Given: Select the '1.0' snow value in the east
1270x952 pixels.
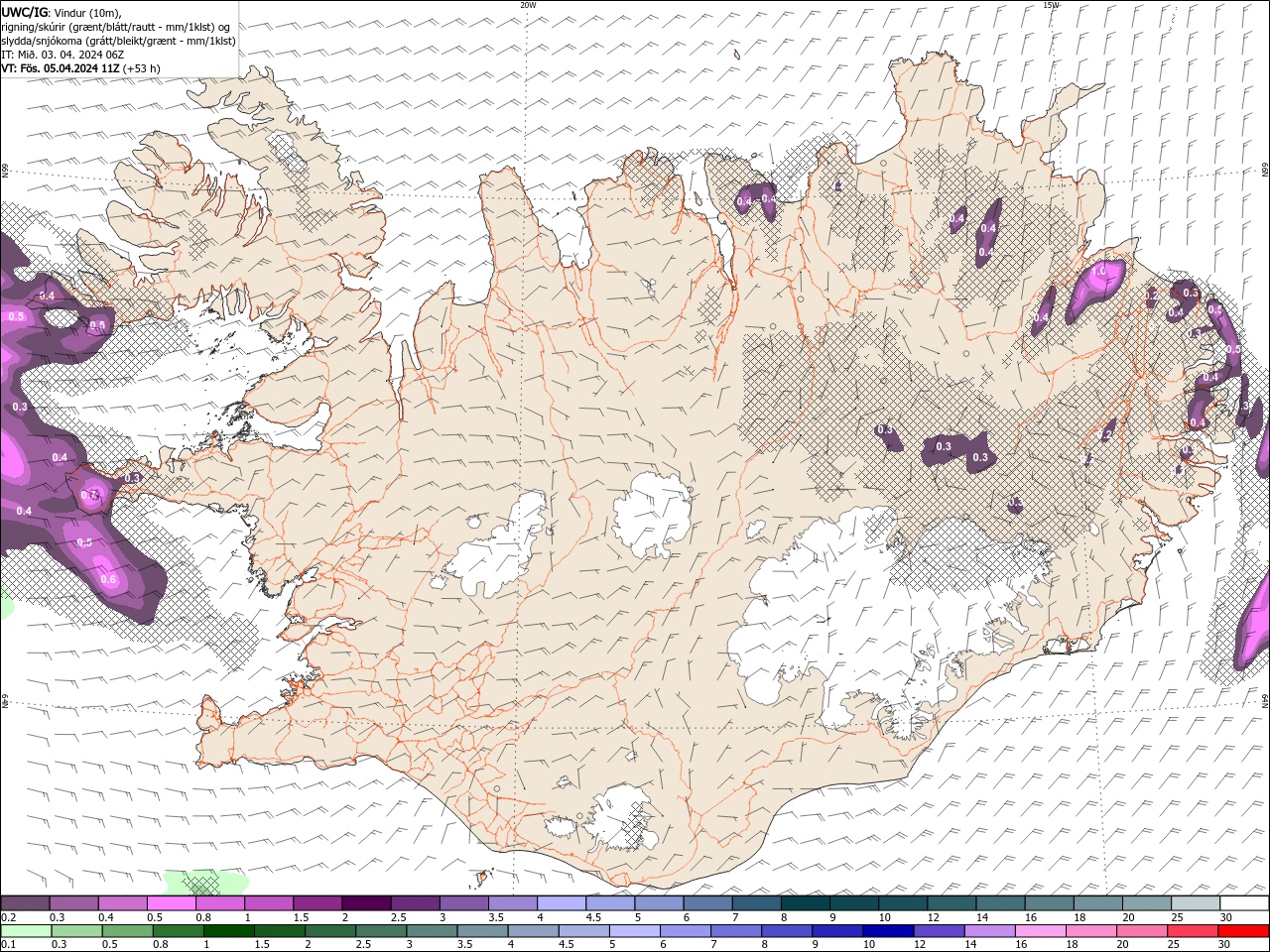Looking at the screenshot, I should point(1099,271).
